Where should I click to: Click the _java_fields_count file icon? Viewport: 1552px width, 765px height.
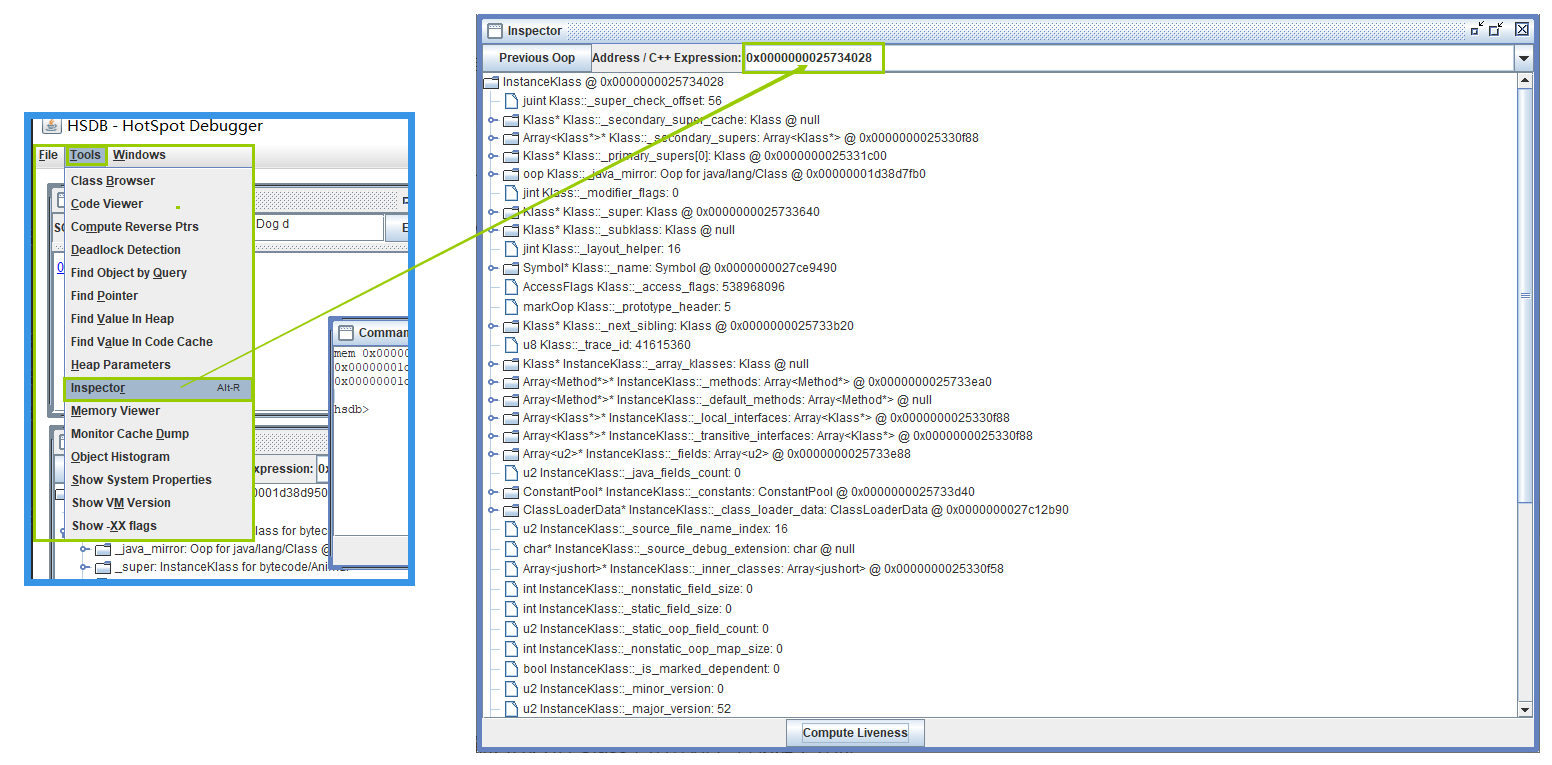pos(512,473)
